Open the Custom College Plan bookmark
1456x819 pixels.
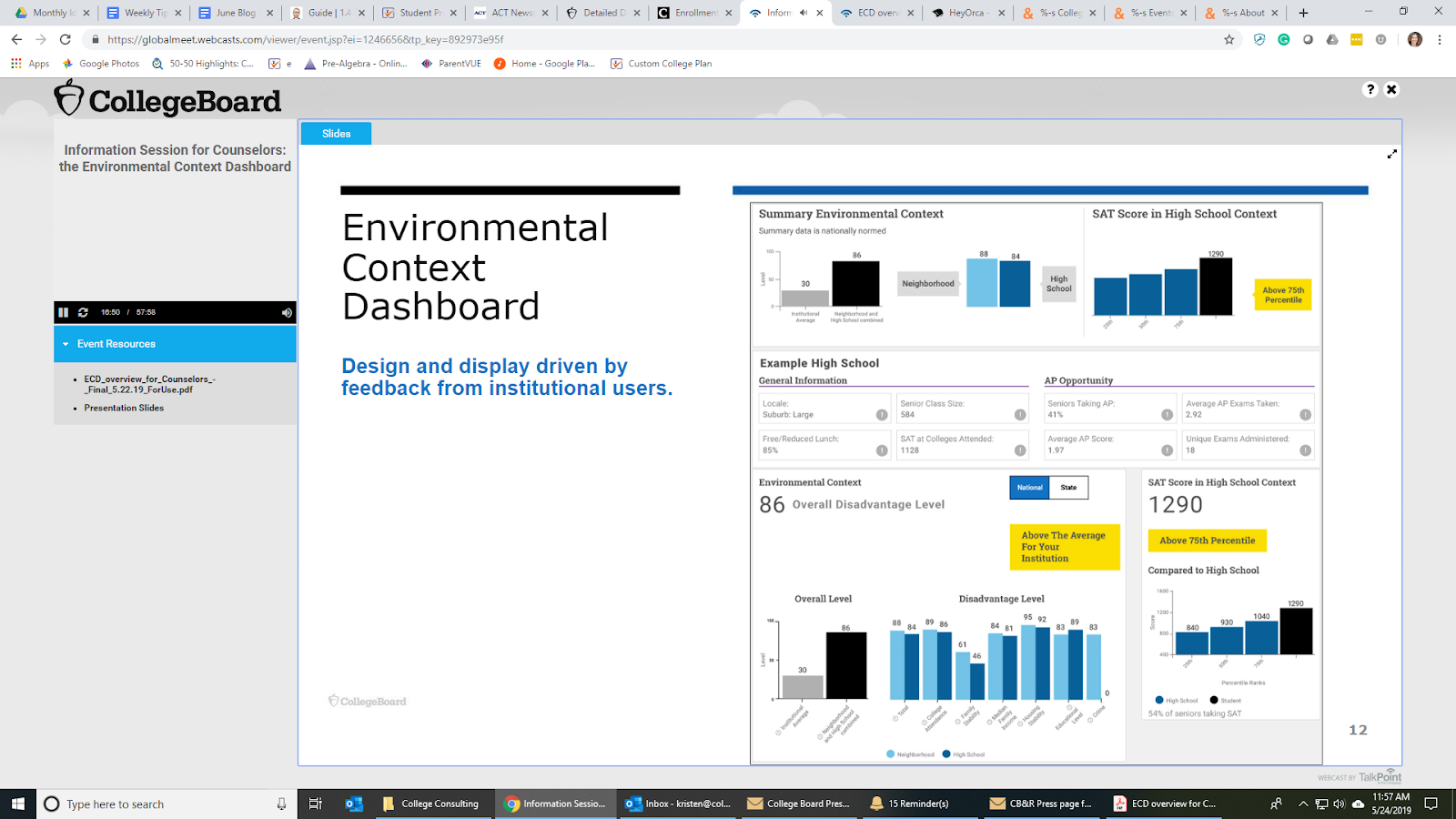[x=662, y=64]
